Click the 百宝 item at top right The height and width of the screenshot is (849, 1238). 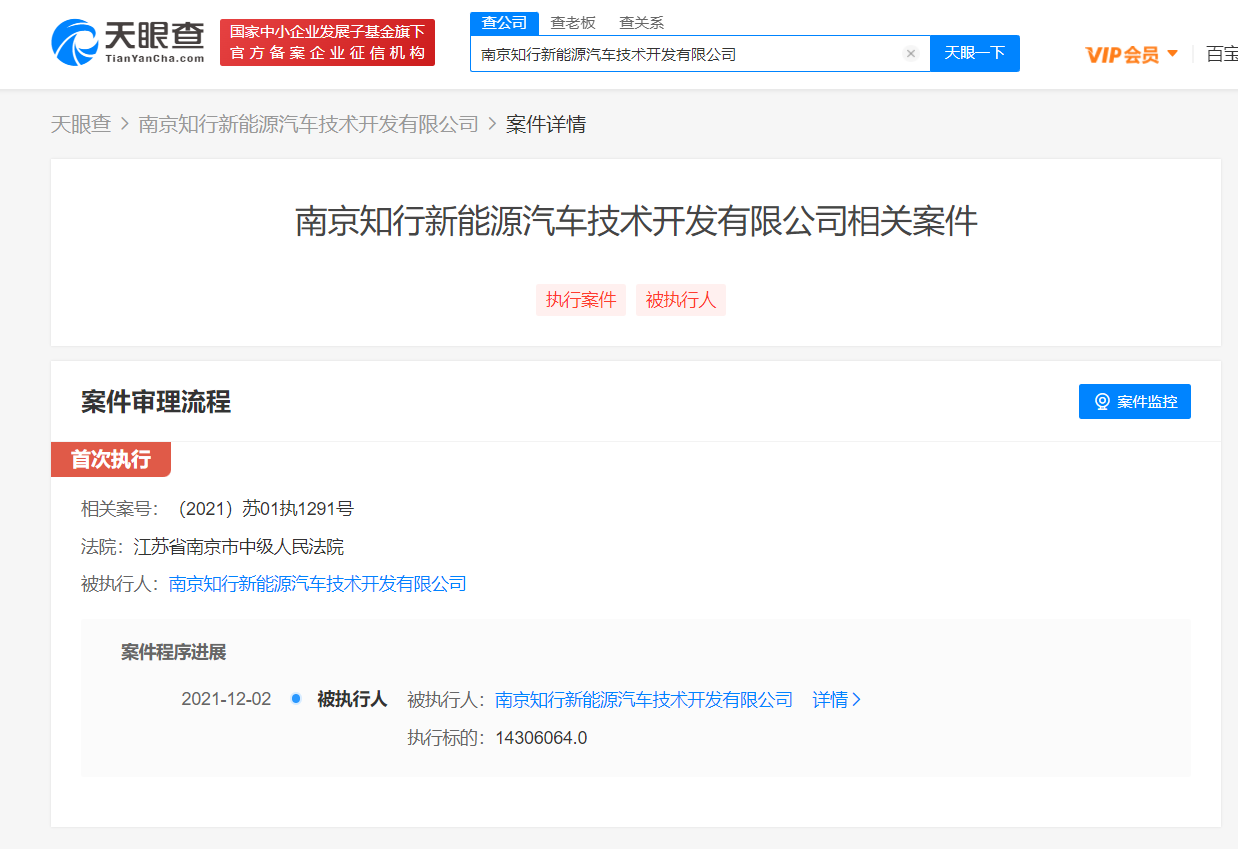(1222, 54)
